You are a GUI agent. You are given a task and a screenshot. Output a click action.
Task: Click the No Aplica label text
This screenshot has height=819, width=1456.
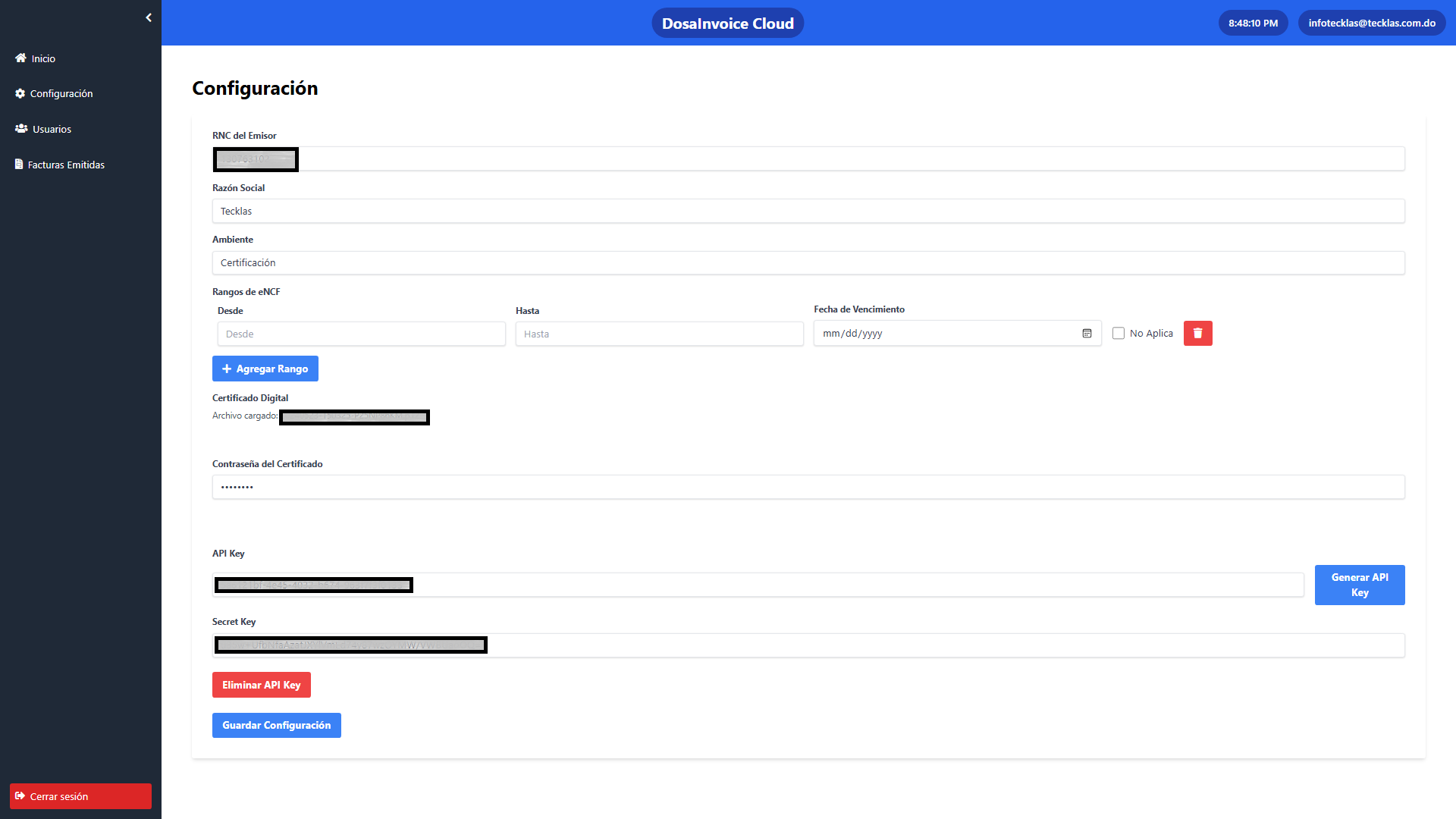point(1151,333)
